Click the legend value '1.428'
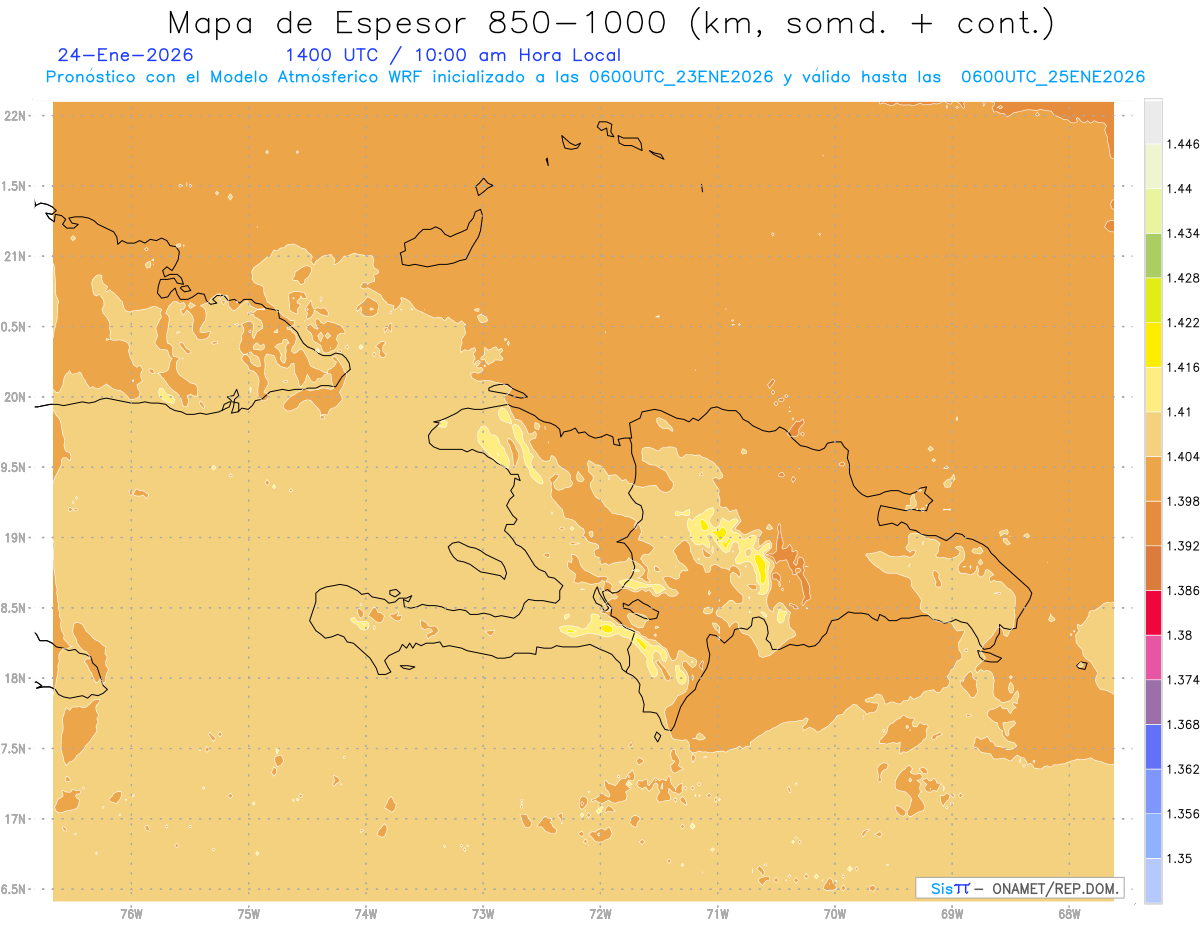The image size is (1200, 927). [x=1182, y=278]
